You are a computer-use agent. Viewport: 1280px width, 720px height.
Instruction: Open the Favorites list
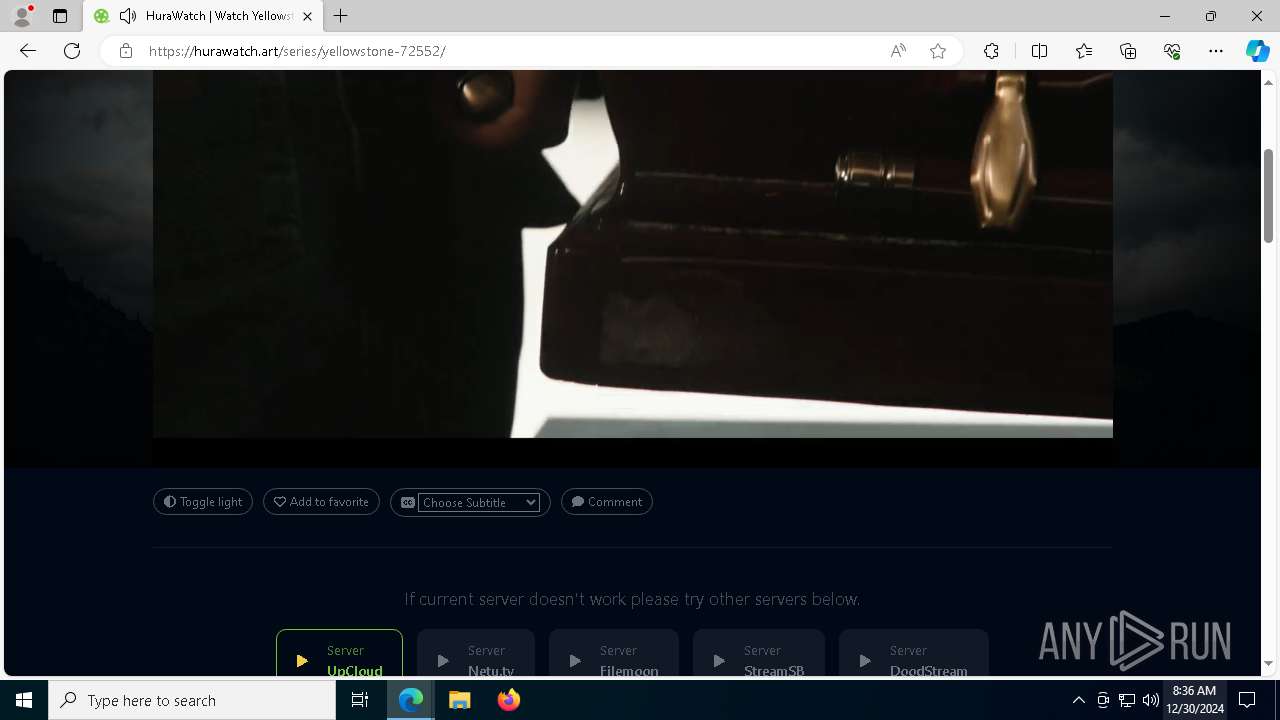pos(1084,51)
